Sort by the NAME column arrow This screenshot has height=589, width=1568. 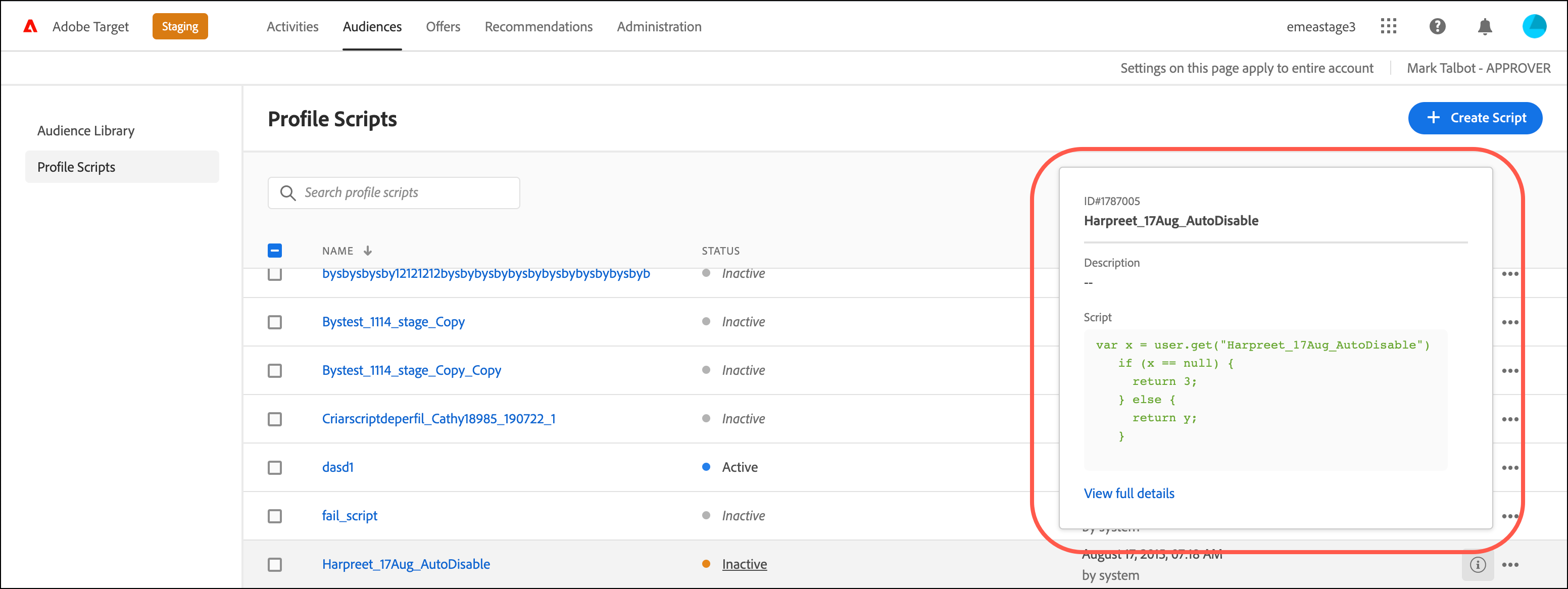(368, 251)
